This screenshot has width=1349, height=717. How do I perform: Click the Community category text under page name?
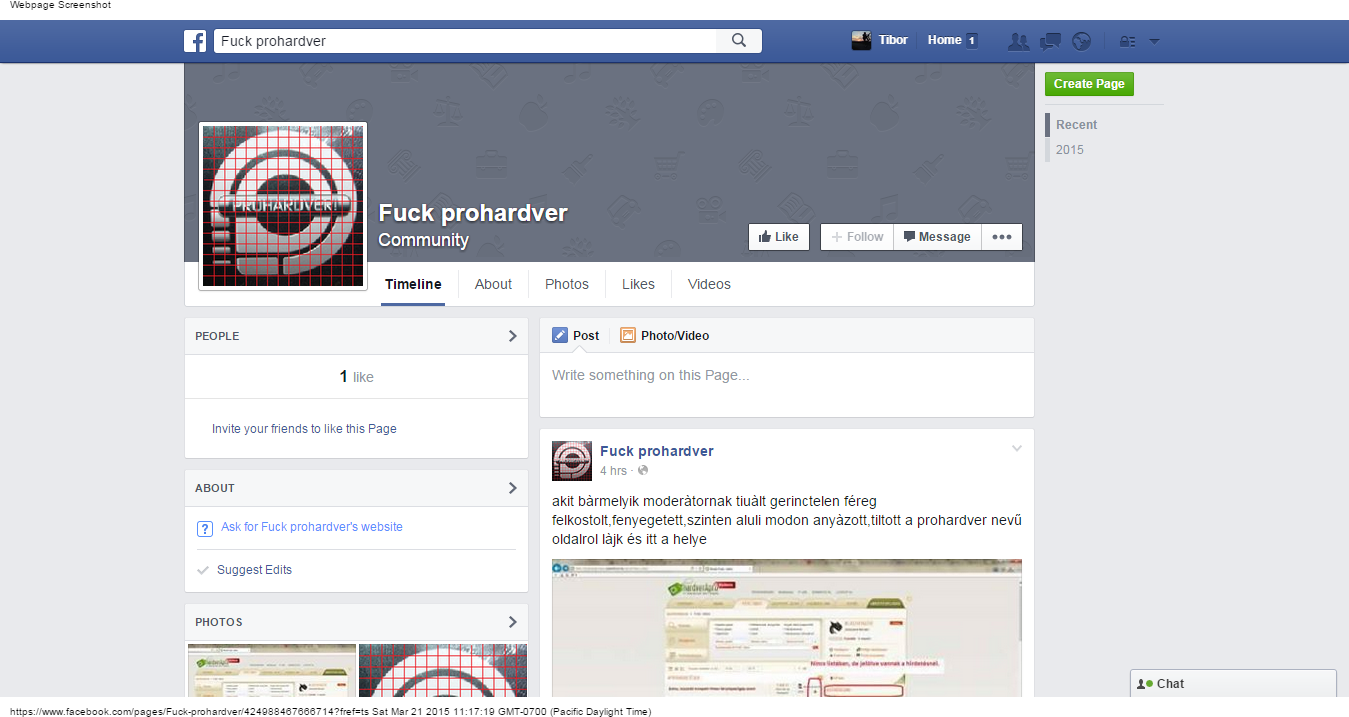tap(423, 240)
